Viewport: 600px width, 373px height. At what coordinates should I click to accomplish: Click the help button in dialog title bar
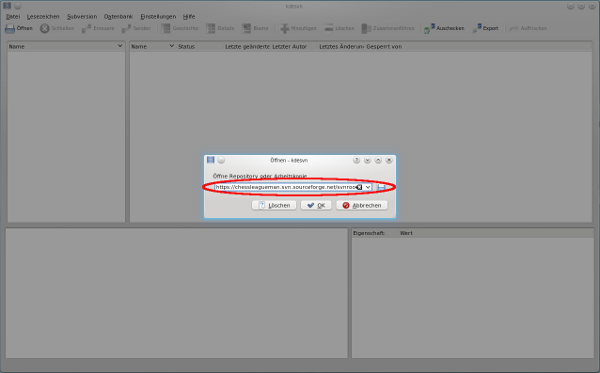point(356,160)
